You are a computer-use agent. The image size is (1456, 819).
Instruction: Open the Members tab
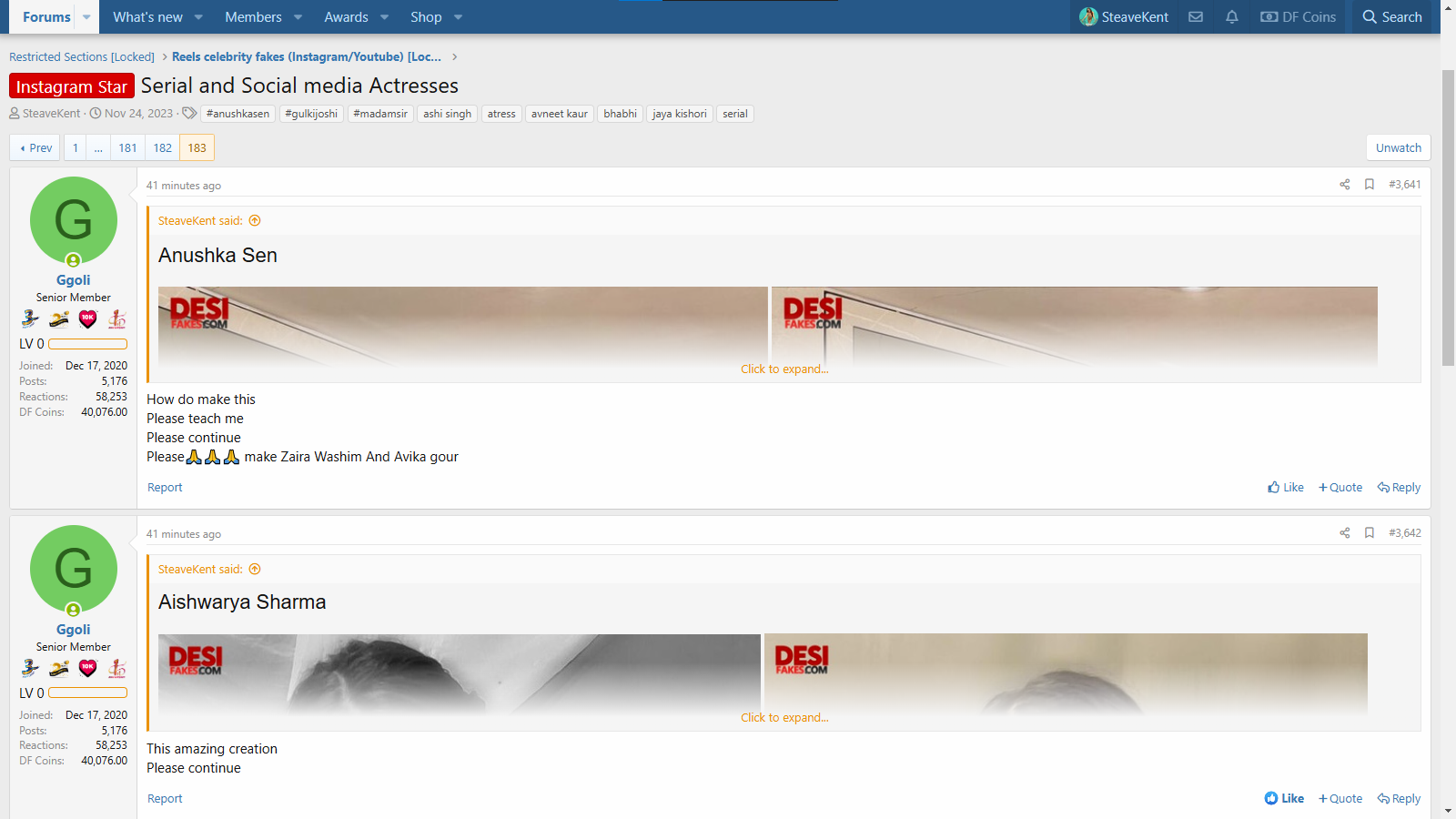pyautogui.click(x=253, y=17)
